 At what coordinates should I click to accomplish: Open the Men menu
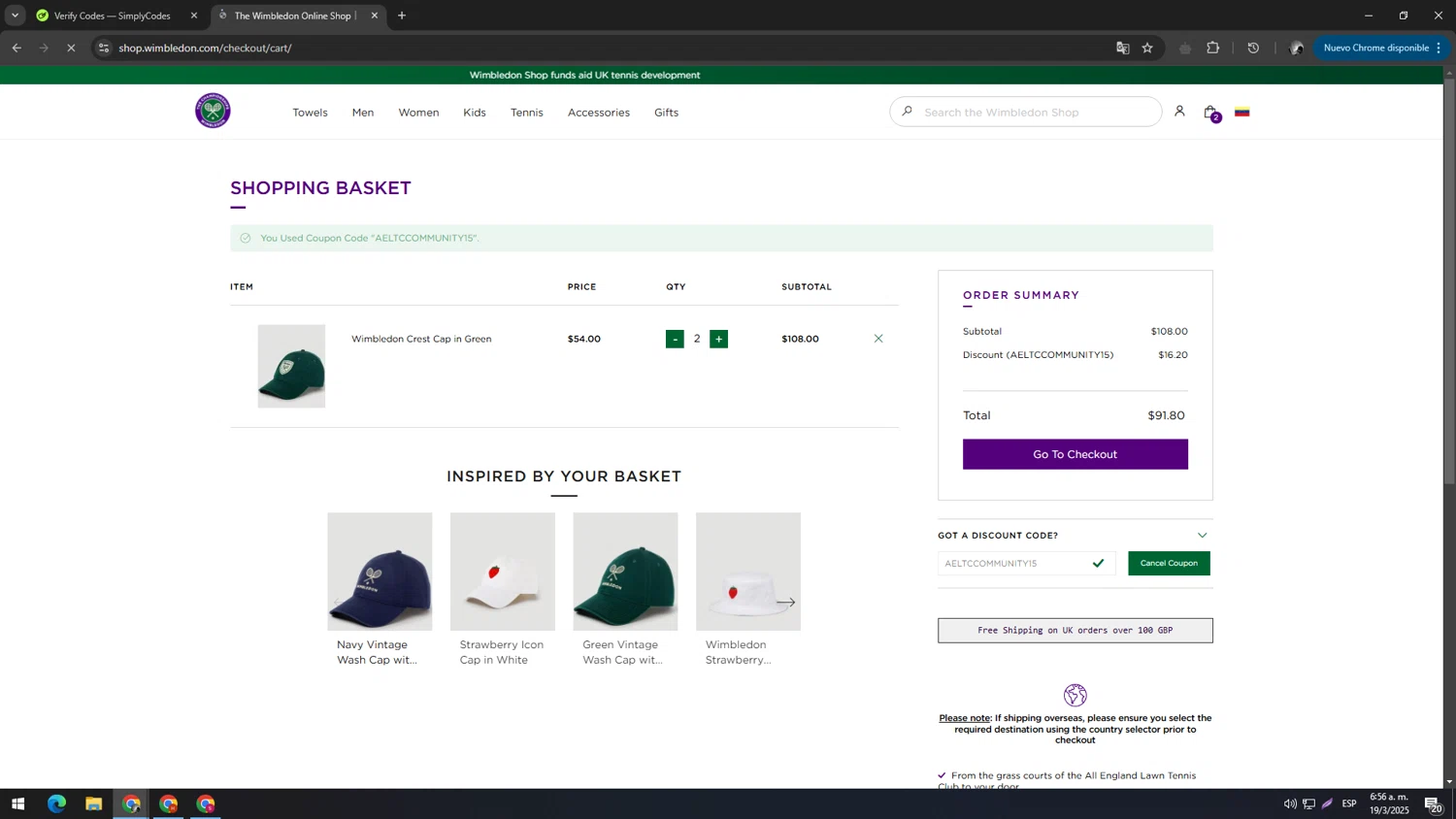(x=363, y=113)
